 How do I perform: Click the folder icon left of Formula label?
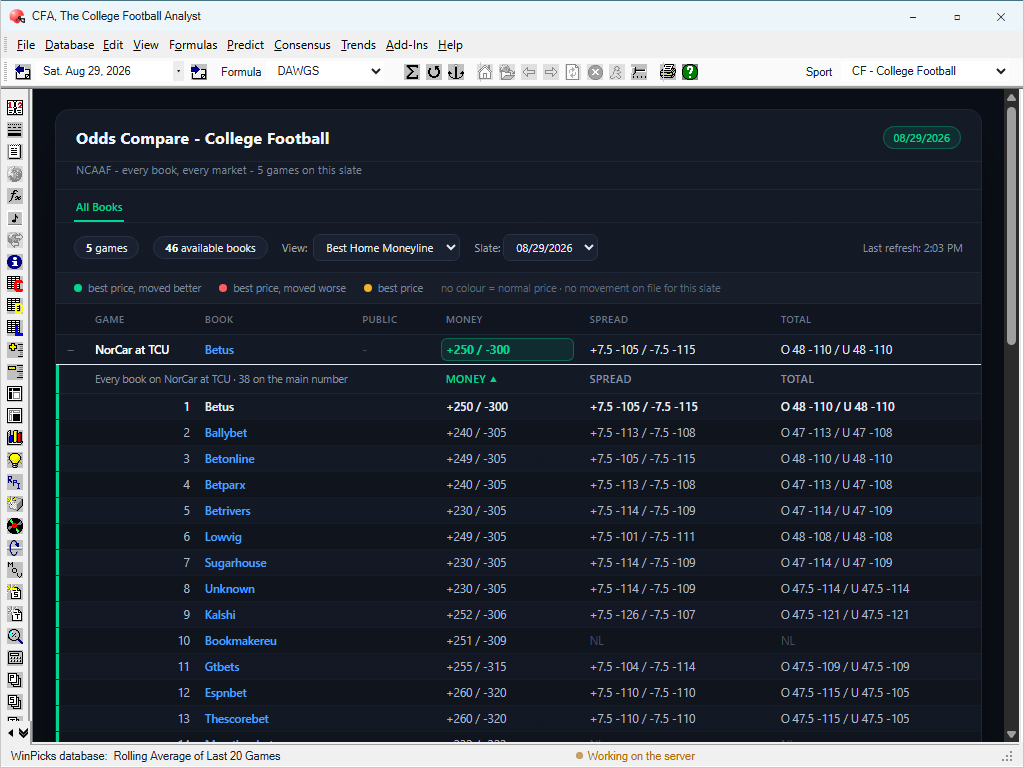[x=199, y=72]
